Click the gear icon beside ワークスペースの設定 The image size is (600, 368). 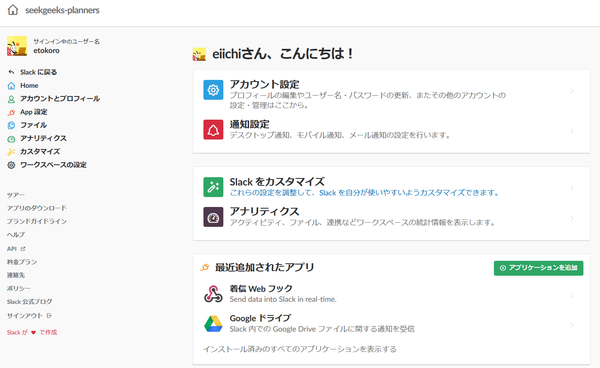(x=11, y=165)
